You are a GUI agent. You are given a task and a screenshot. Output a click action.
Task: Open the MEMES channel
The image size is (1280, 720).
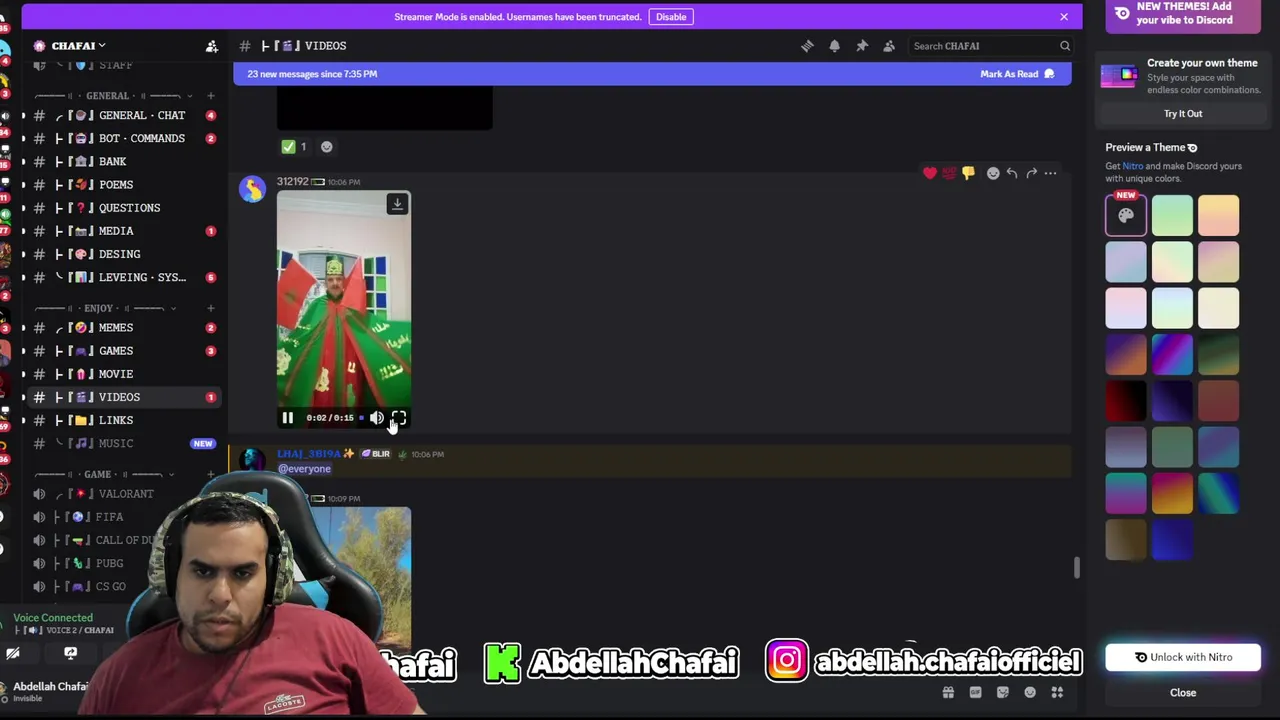124,328
